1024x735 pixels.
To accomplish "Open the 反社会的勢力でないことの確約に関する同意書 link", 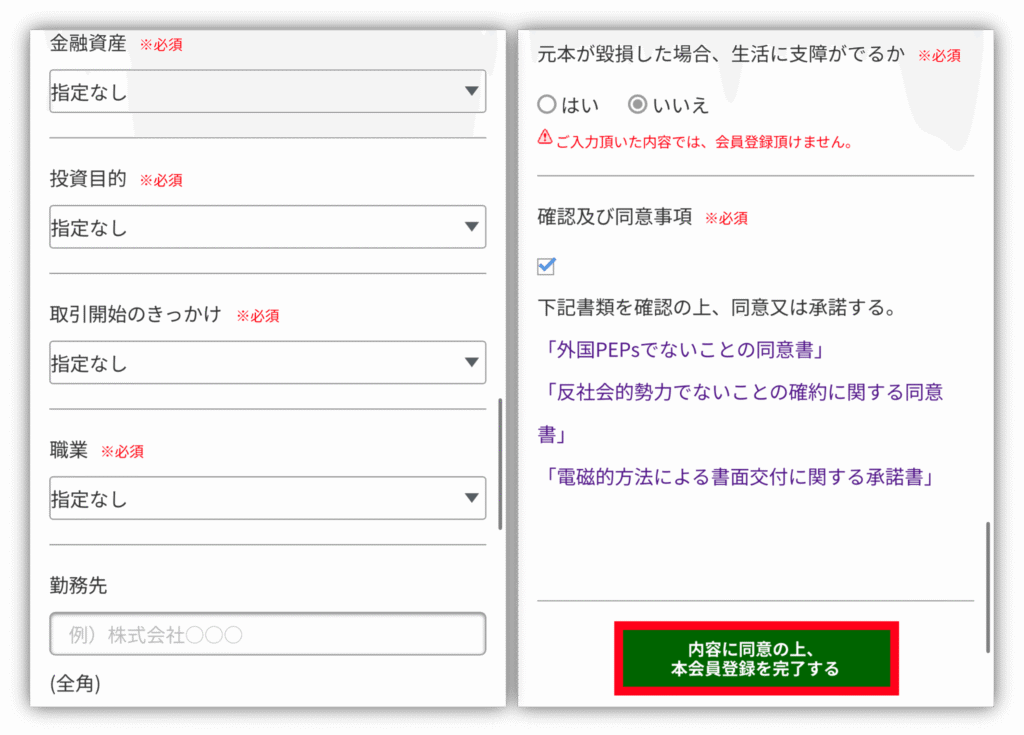I will pyautogui.click(x=740, y=392).
